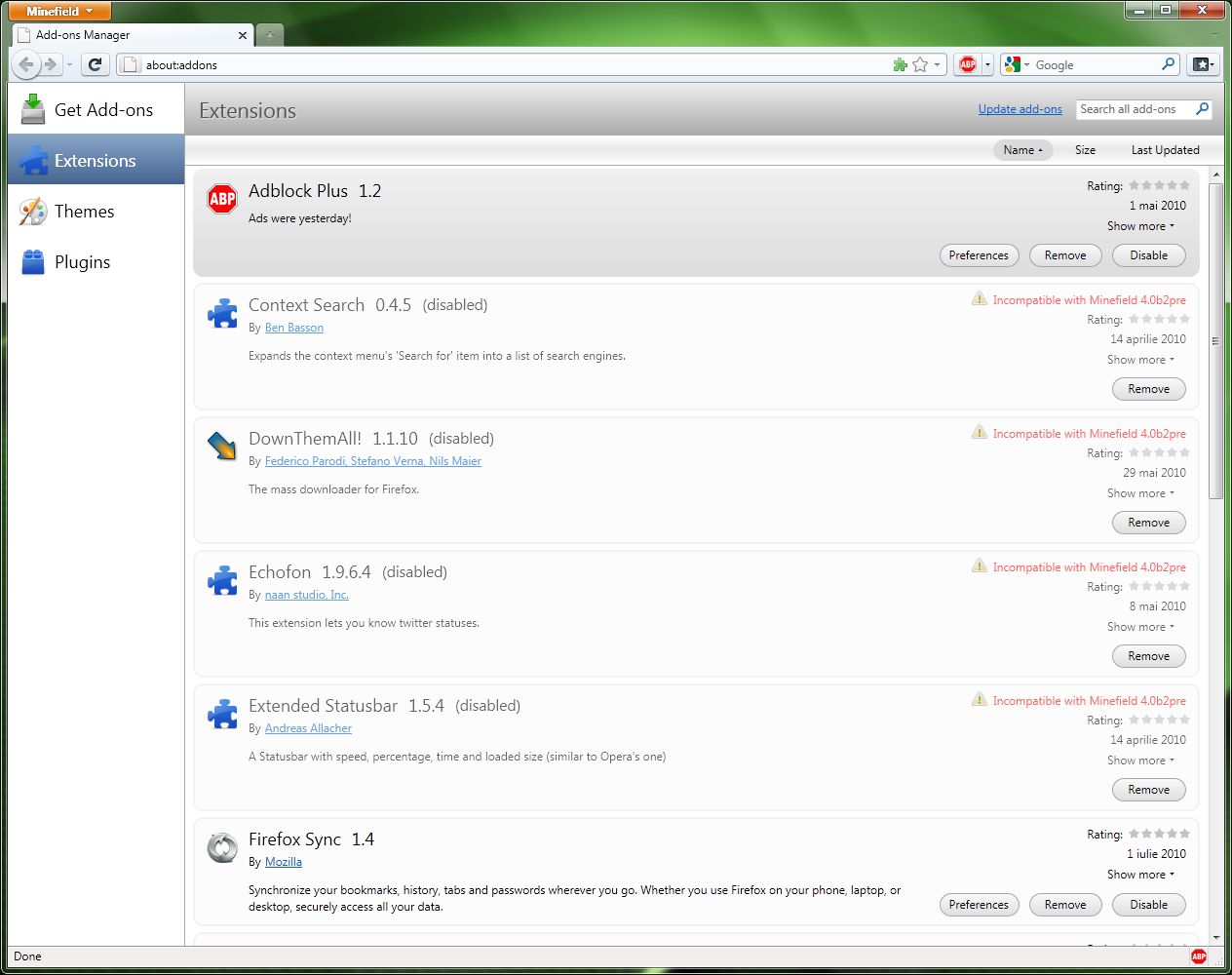
Task: Click the Adblock Plus status bar icon
Action: tap(1198, 956)
